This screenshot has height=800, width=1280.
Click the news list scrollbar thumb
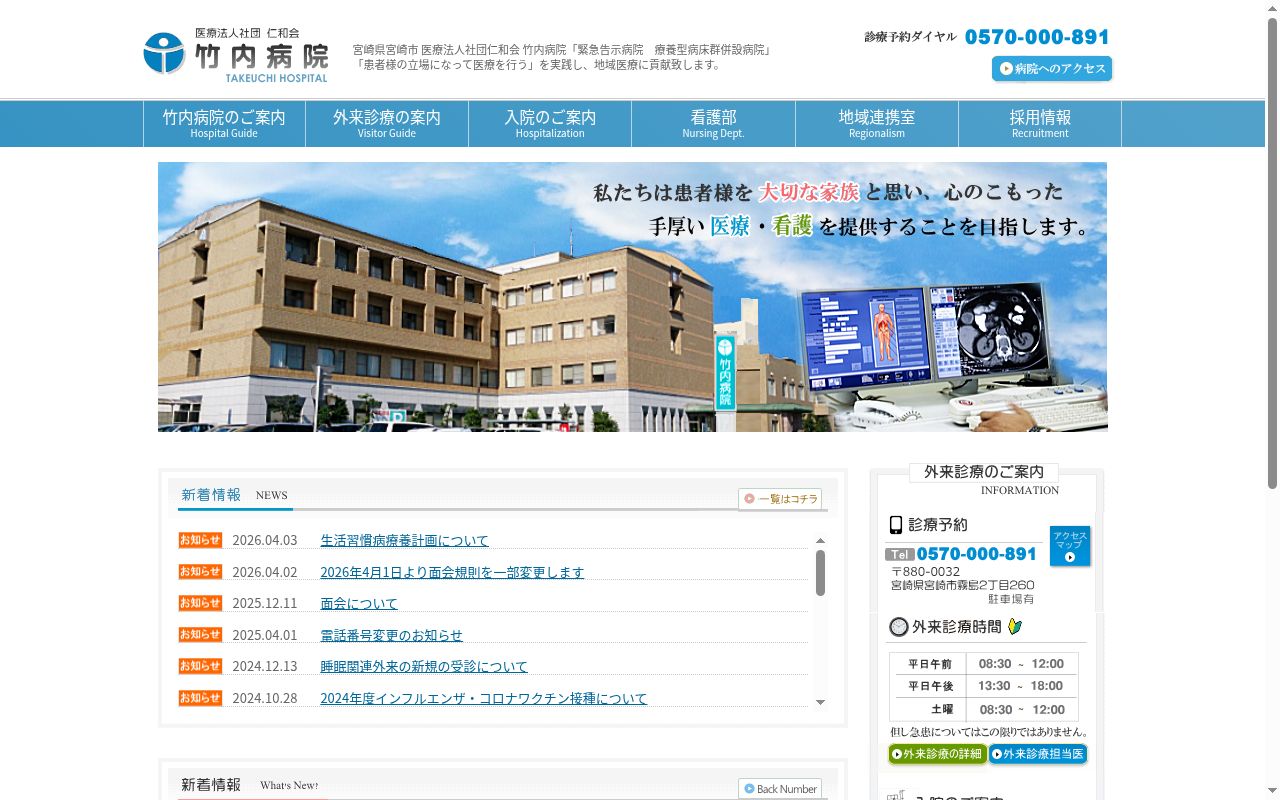[821, 573]
